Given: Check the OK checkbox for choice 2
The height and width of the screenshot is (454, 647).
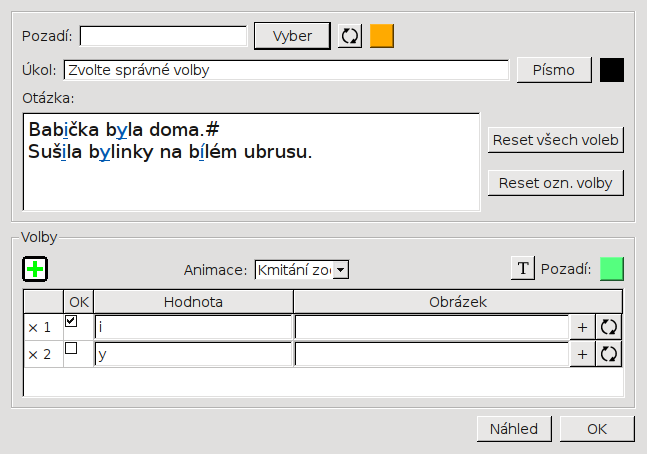Looking at the screenshot, I should click(71, 349).
